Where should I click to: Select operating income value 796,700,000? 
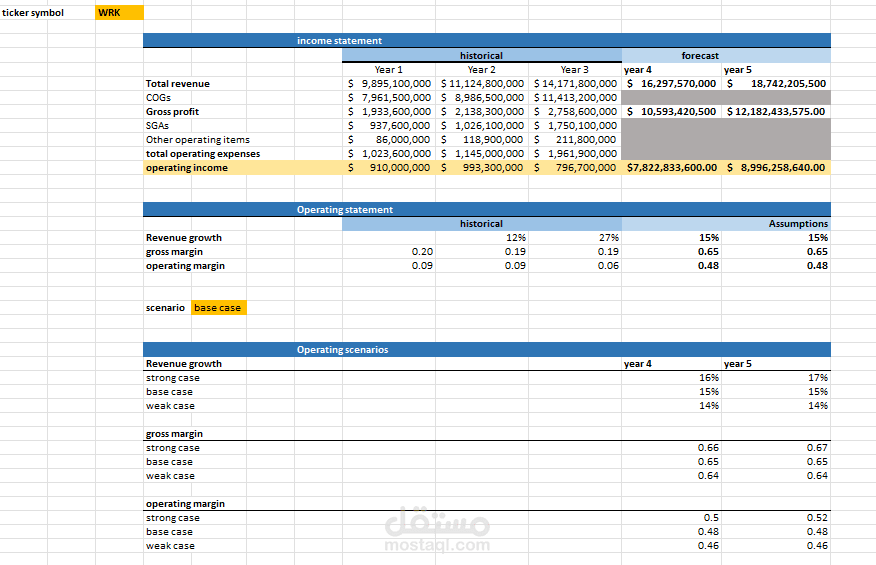tap(575, 167)
